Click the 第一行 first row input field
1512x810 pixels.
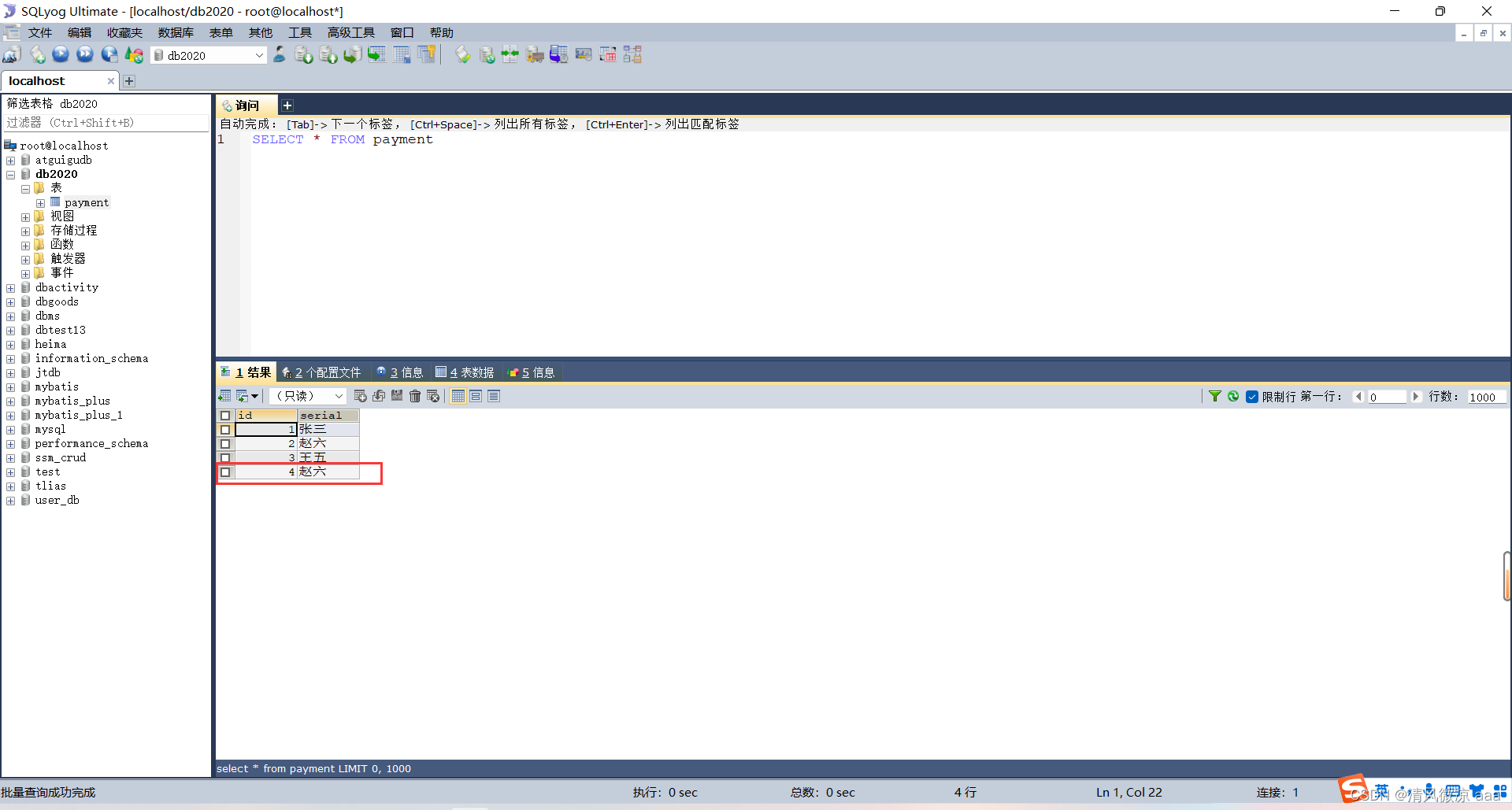[x=1387, y=397]
